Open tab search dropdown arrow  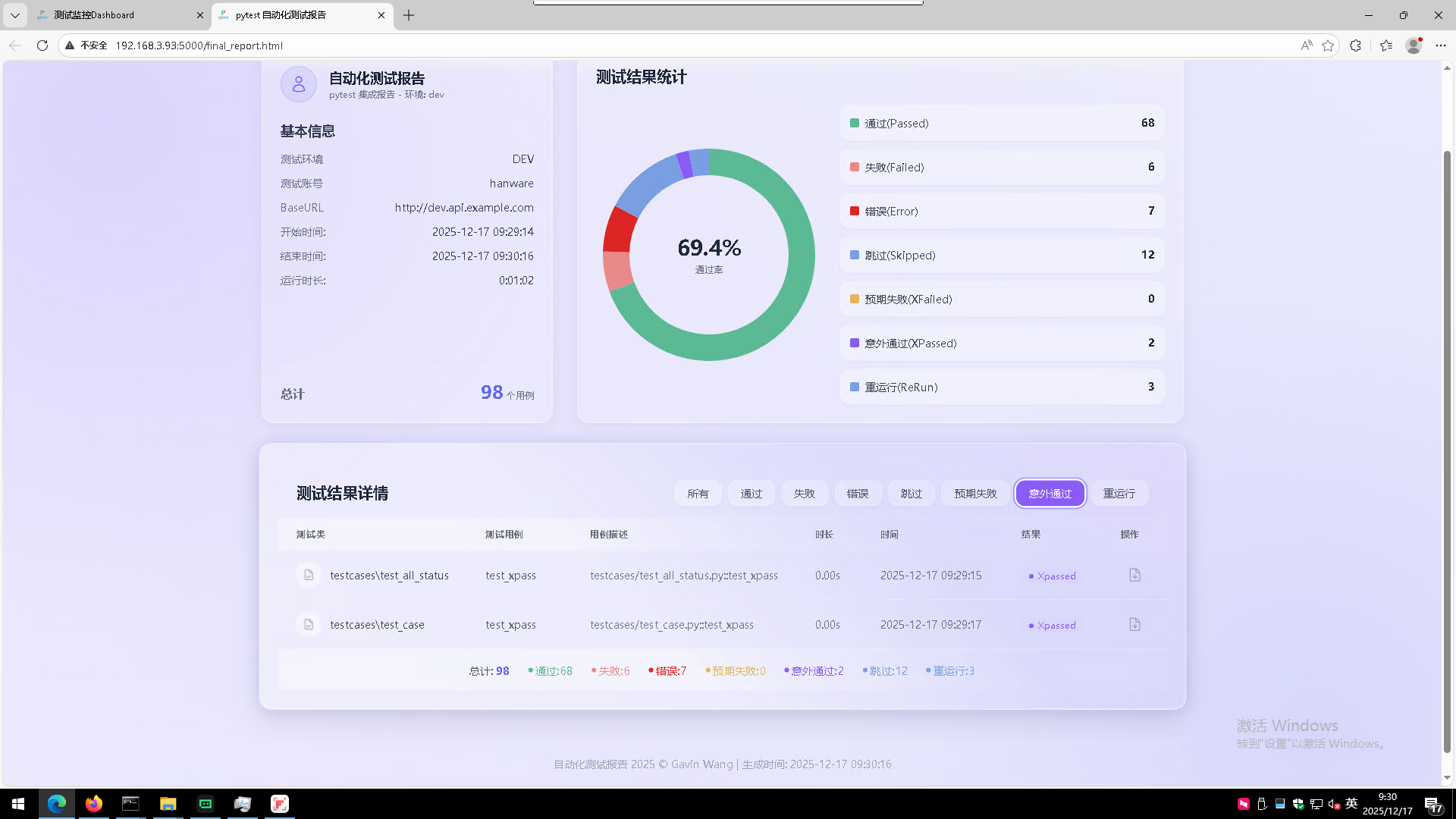(x=14, y=15)
